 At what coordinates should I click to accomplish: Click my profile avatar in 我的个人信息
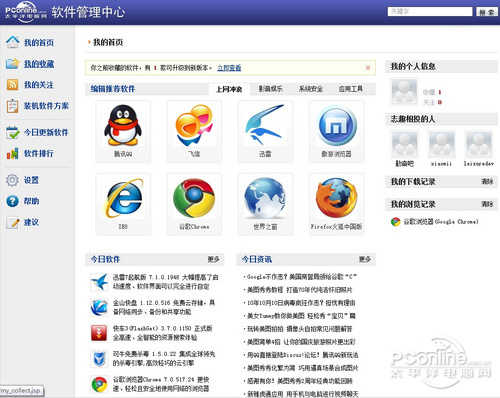coord(404,91)
